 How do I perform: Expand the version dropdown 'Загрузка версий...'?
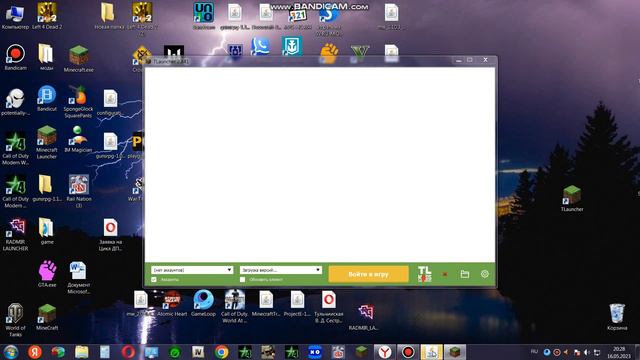pyautogui.click(x=281, y=270)
